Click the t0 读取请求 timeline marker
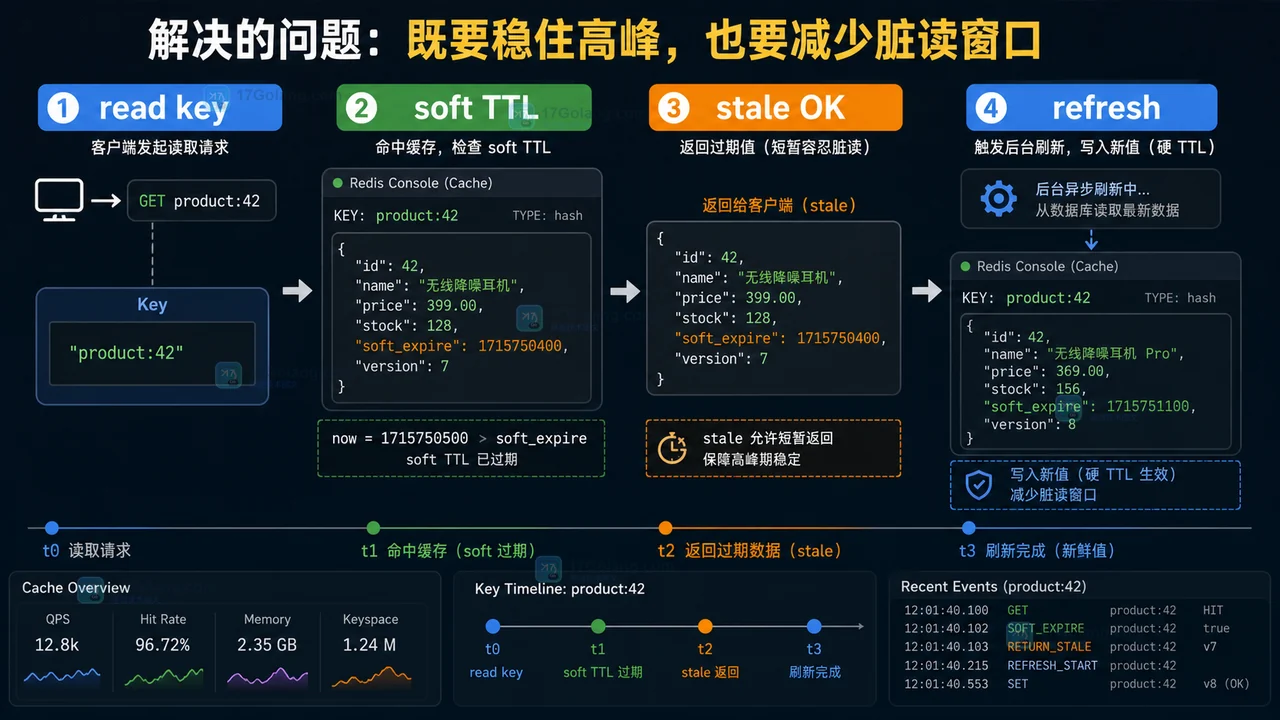1280x720 pixels. [x=52, y=528]
